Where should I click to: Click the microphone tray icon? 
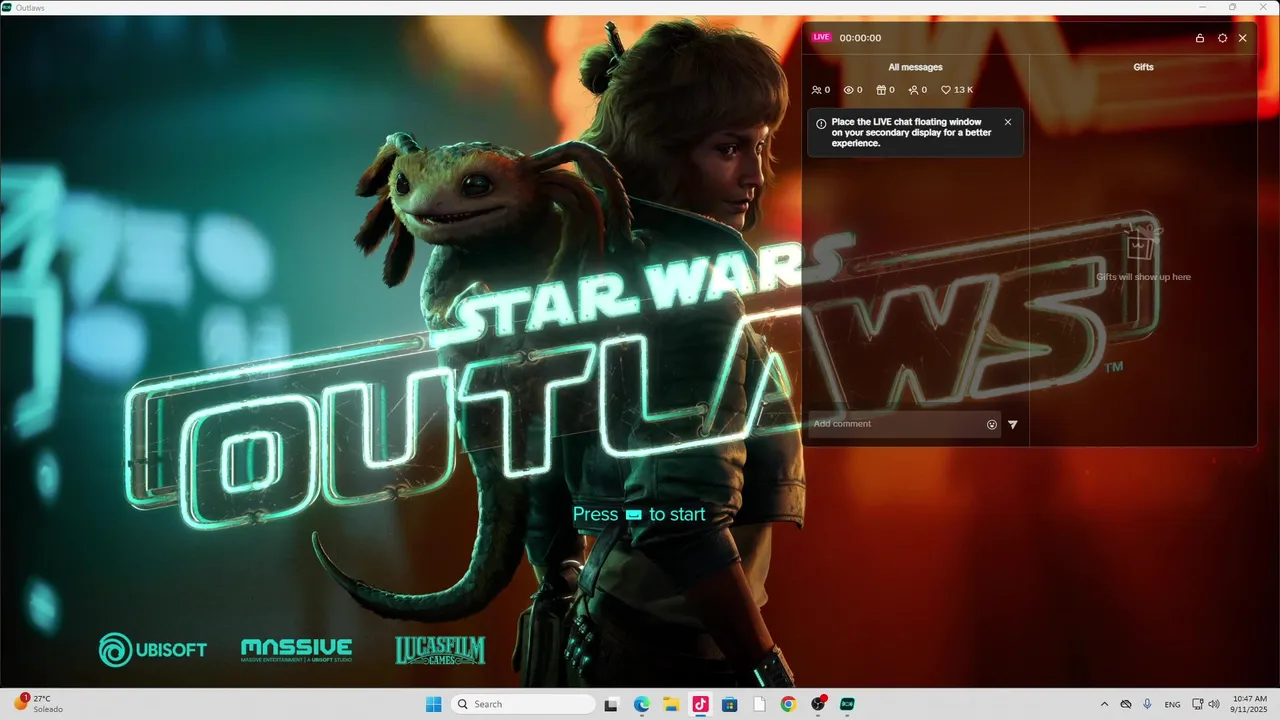pyautogui.click(x=1147, y=704)
